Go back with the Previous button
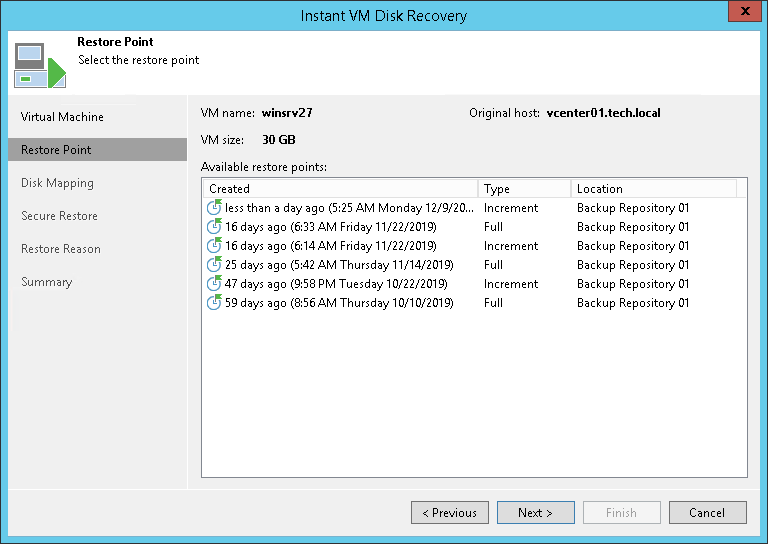The image size is (768, 544). click(449, 513)
